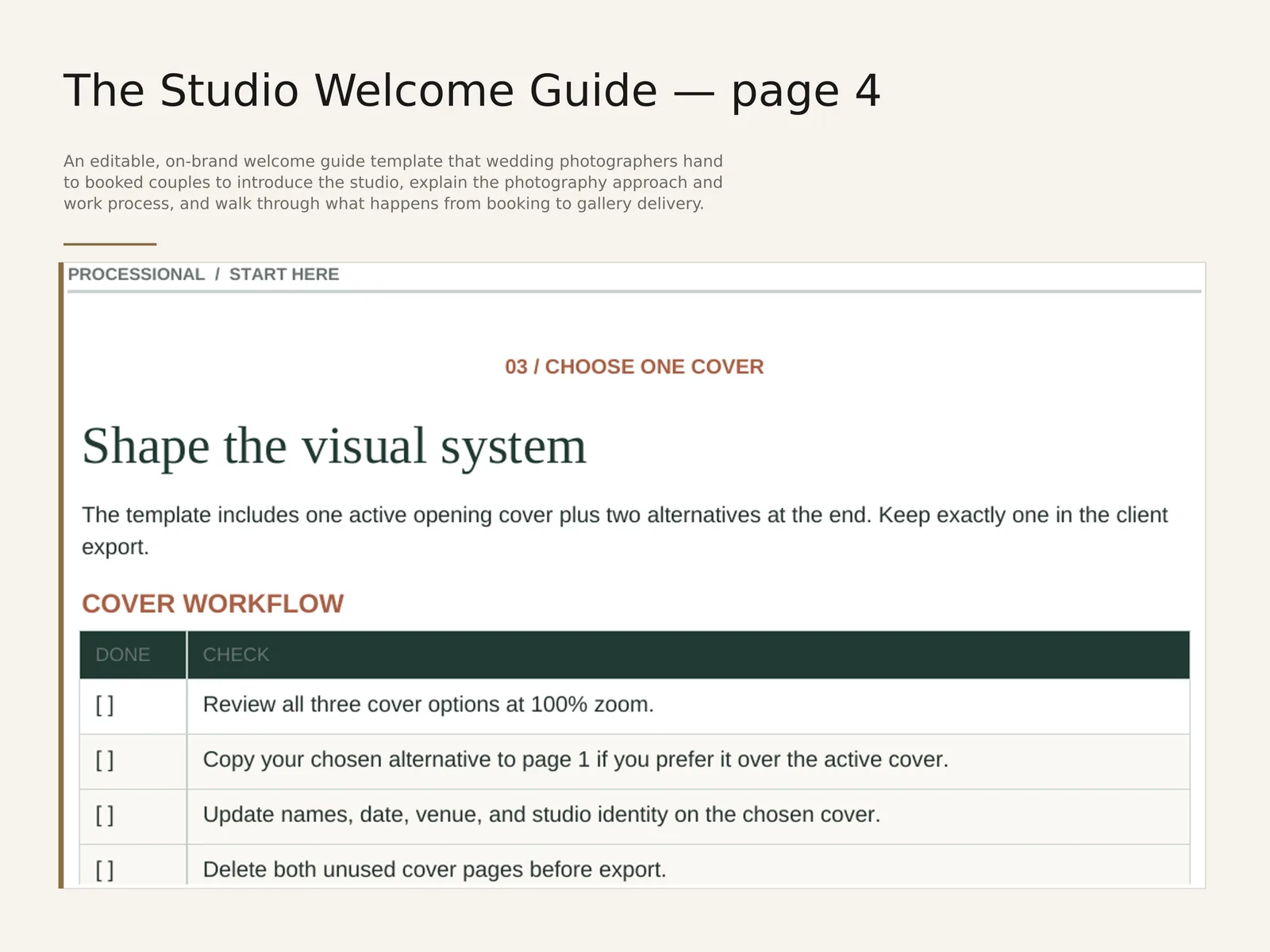Tick the checkbox for 'Delete both unused cover pages'

(x=105, y=870)
